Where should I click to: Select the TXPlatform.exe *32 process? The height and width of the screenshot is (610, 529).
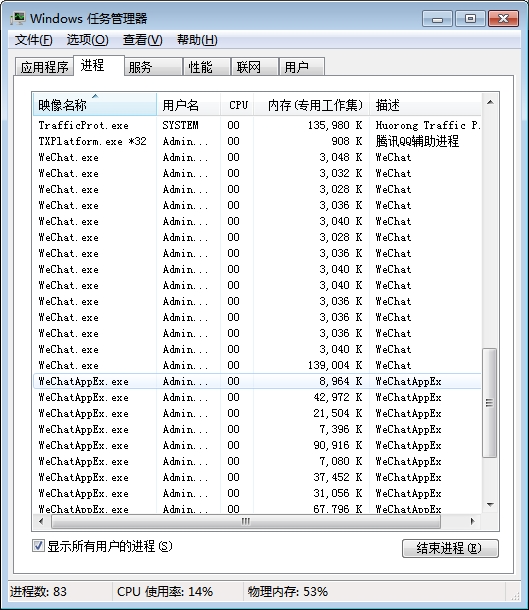257,141
